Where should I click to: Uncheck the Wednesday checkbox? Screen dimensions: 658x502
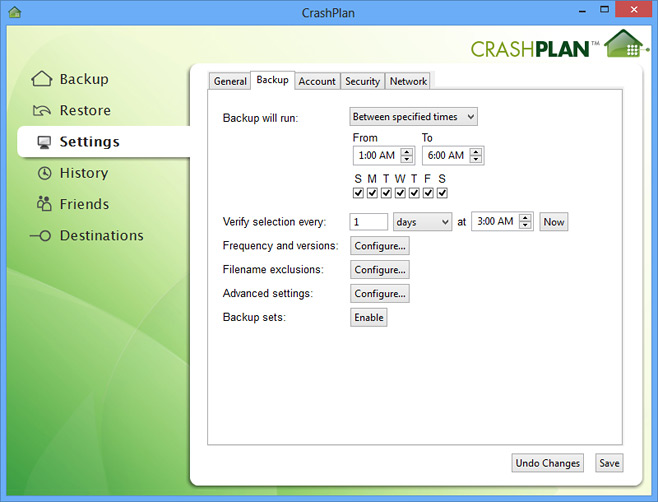pos(400,193)
